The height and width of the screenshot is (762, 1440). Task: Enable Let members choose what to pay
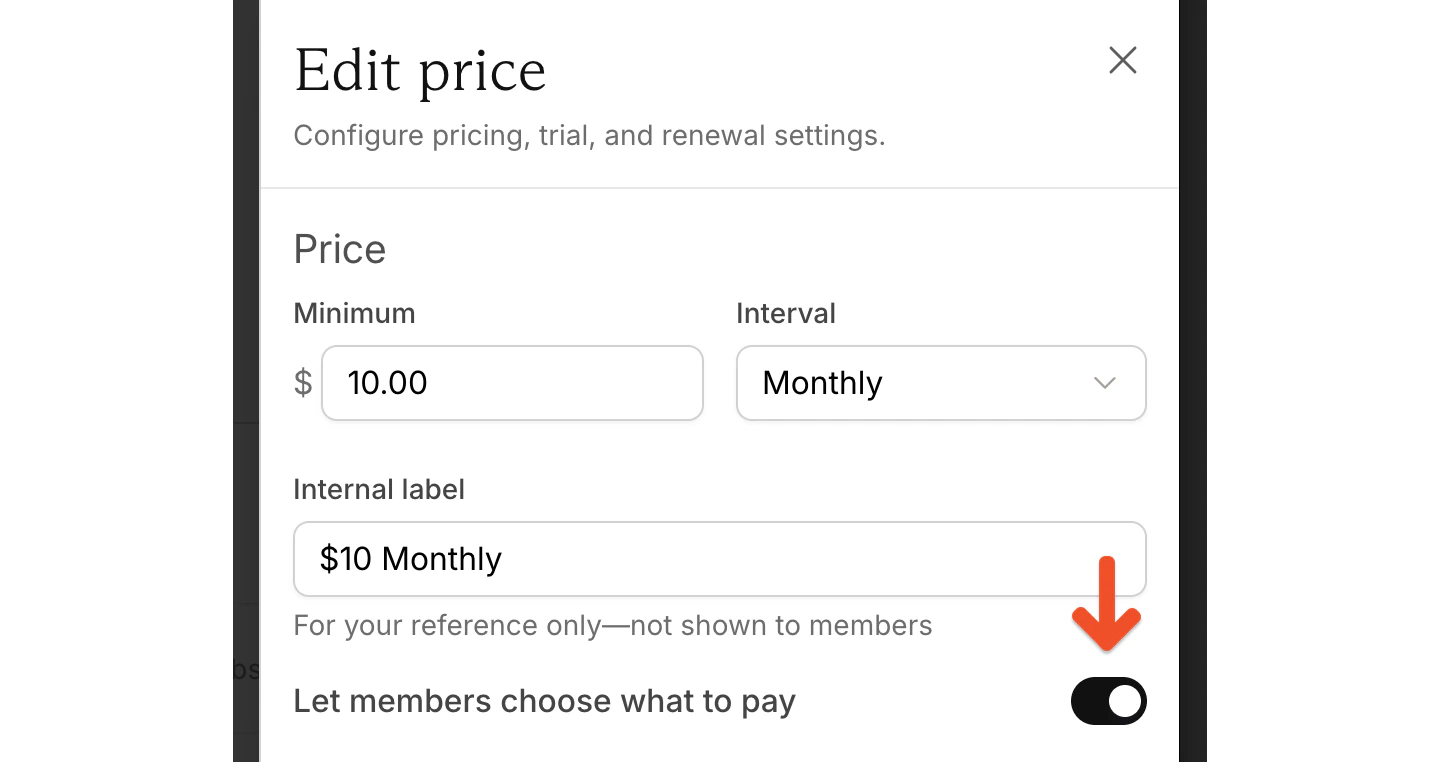coord(1108,701)
